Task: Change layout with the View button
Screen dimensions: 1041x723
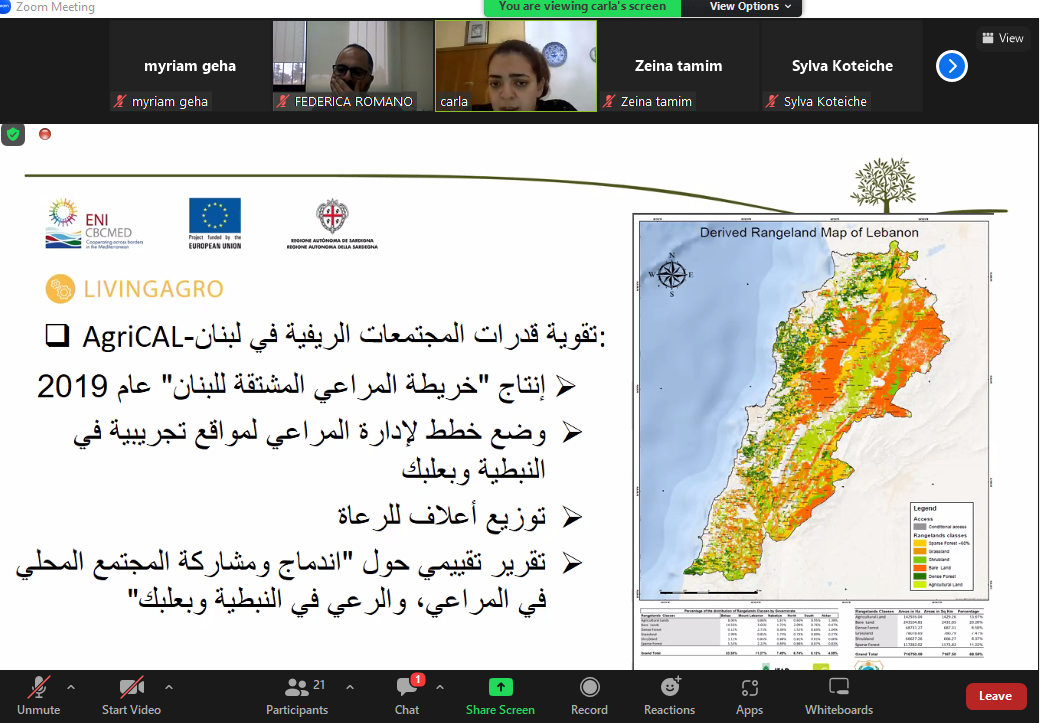Action: 1003,38
